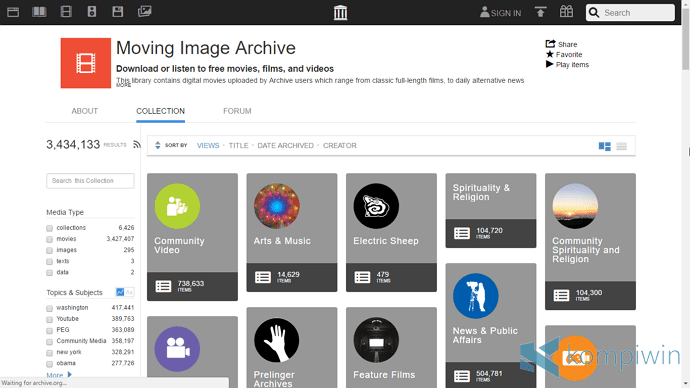Open Electric Sheep swirl thumbnail
This screenshot has width=690, height=388.
pos(376,206)
